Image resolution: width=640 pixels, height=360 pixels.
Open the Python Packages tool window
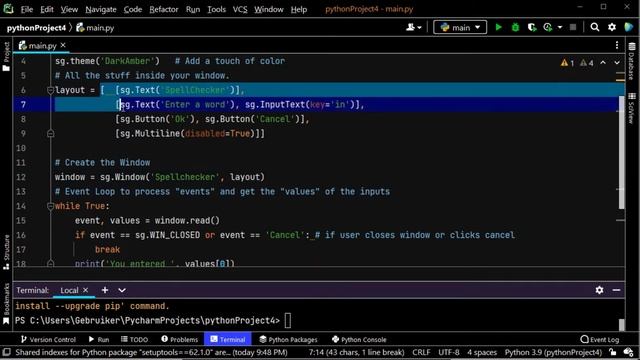pyautogui.click(x=288, y=340)
